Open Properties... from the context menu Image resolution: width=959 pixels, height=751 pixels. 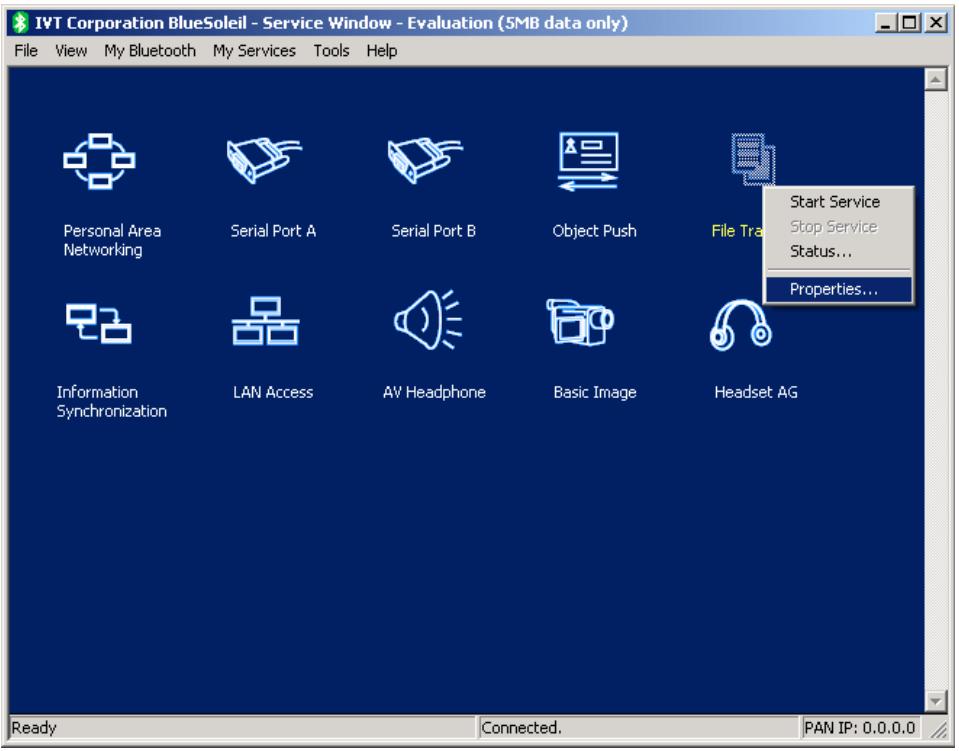tap(838, 289)
